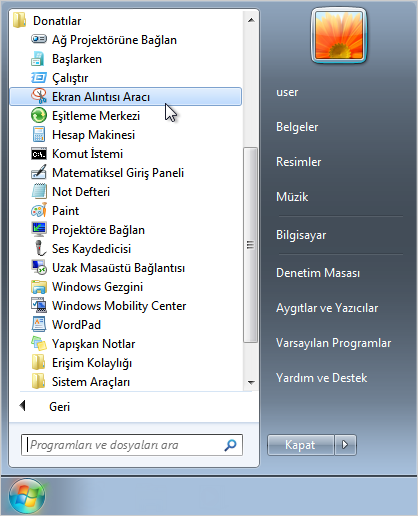
Task: Open Ekran Alıntısı Aracı snipping tool icon
Action: click(39, 97)
